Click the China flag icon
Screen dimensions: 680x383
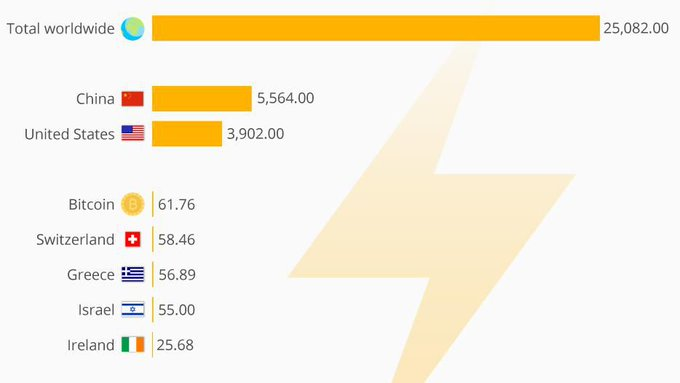coord(133,99)
